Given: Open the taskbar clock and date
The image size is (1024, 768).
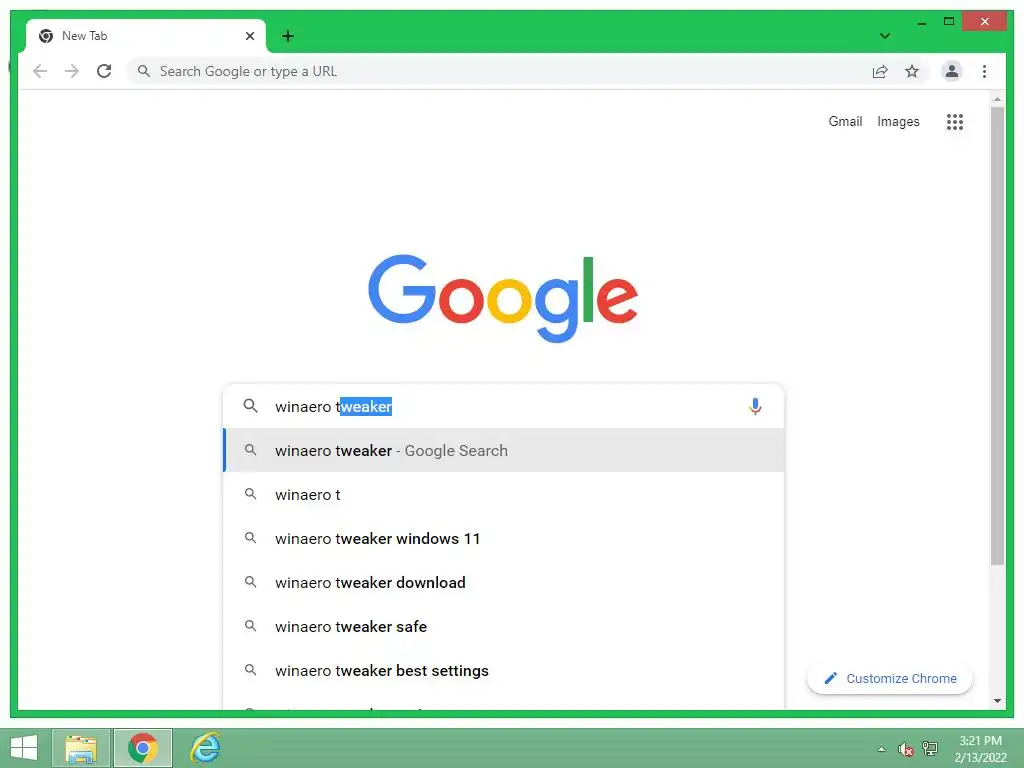Looking at the screenshot, I should tap(980, 749).
